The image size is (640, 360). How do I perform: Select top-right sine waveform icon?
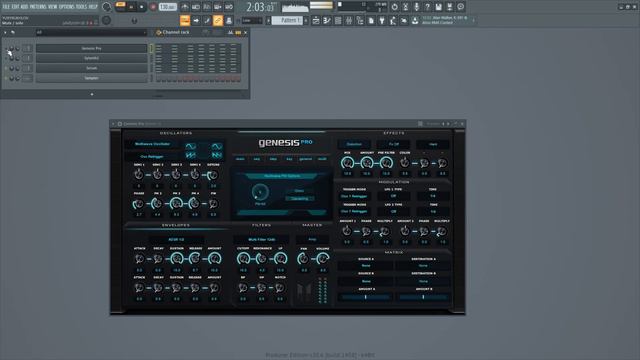click(217, 146)
